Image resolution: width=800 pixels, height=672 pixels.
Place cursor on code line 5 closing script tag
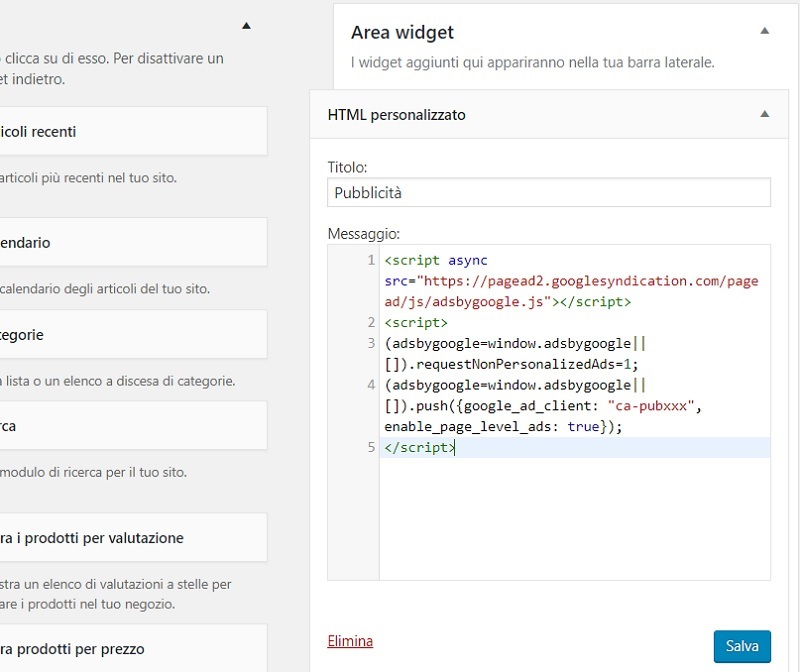pyautogui.click(x=419, y=447)
